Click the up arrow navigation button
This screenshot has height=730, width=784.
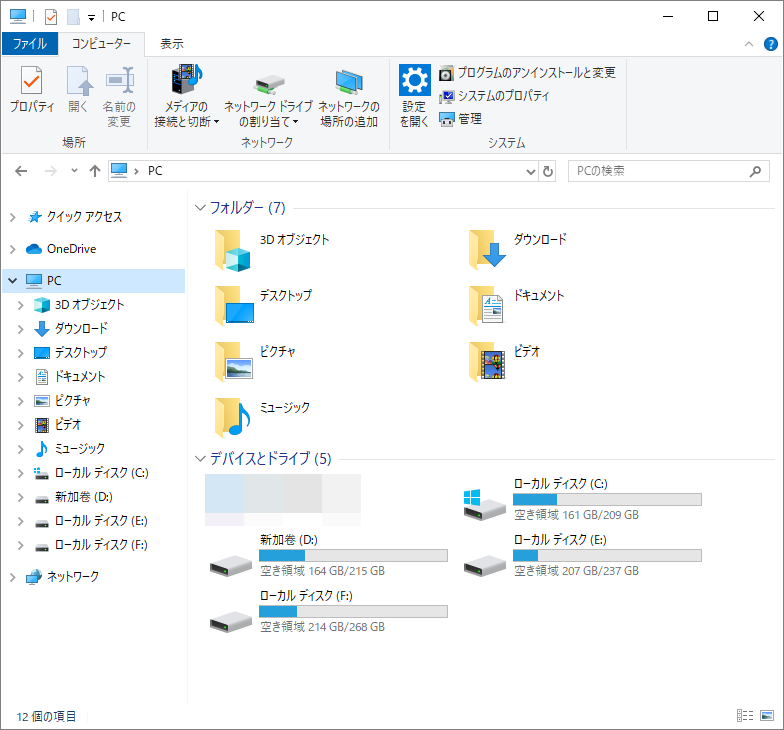click(94, 171)
